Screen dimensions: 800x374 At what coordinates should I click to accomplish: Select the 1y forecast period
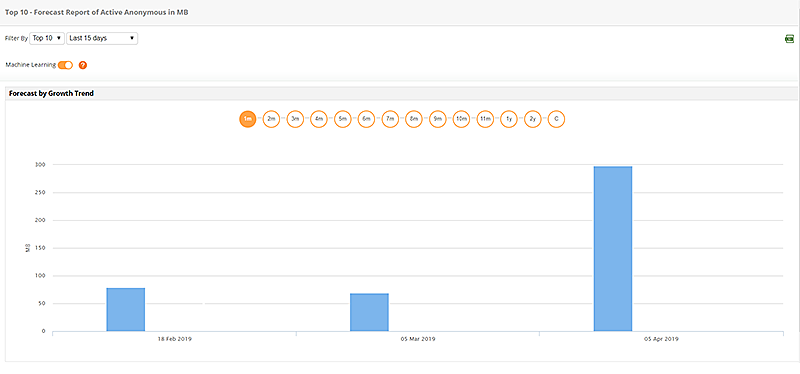[x=509, y=119]
